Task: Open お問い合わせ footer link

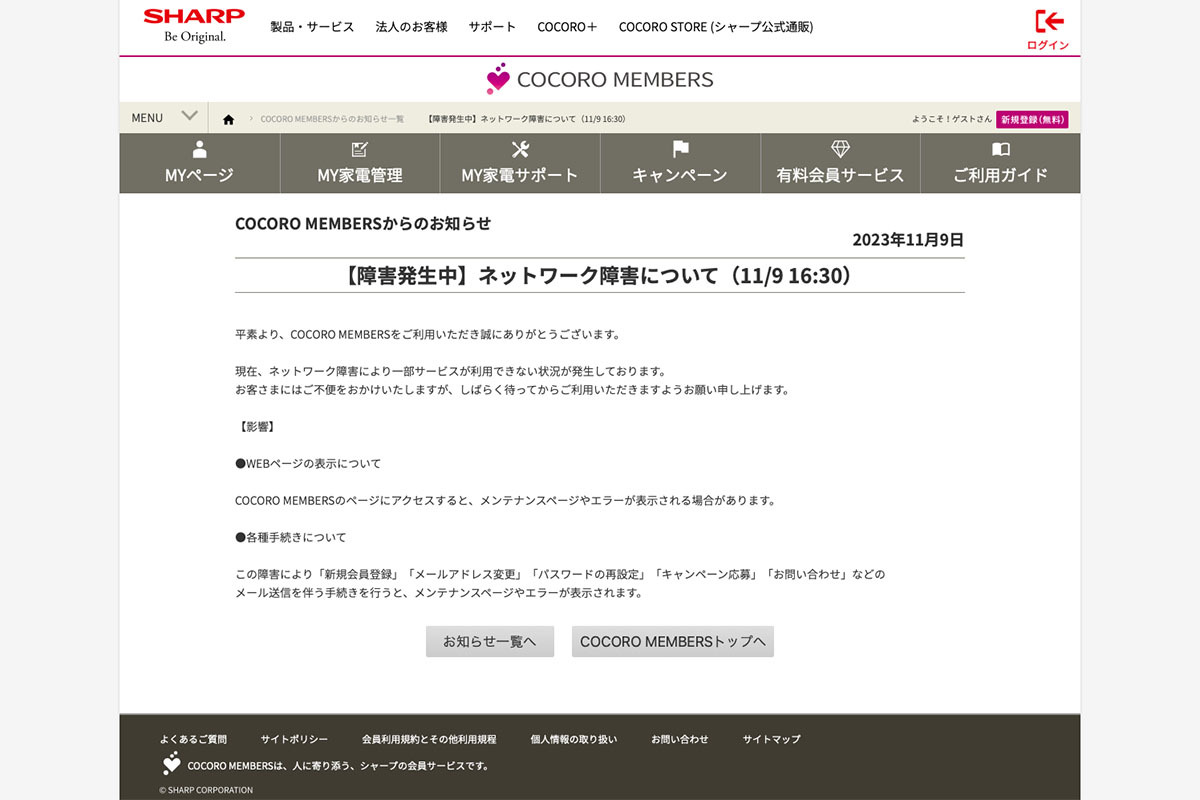Action: [680, 739]
